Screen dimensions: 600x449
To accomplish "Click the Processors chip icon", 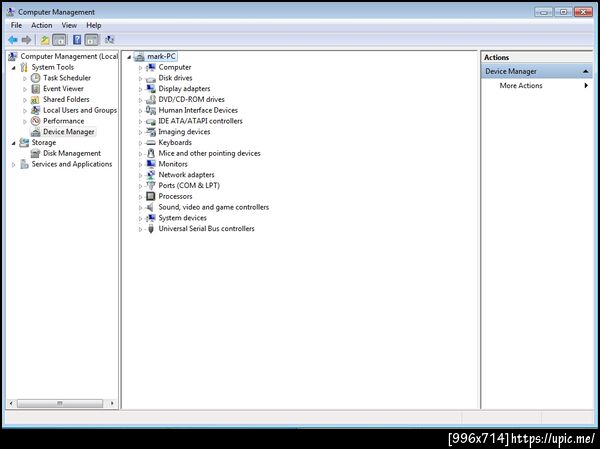I will tap(151, 196).
